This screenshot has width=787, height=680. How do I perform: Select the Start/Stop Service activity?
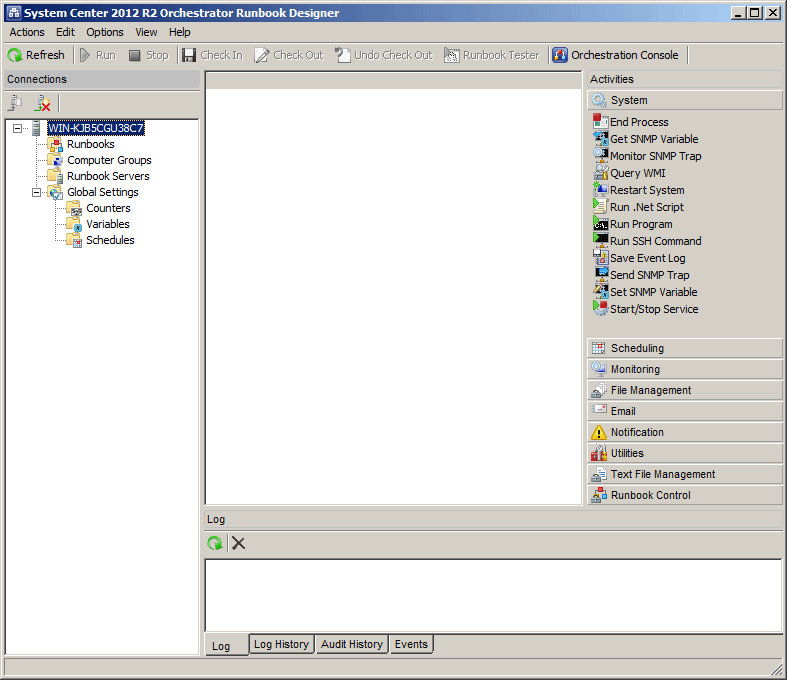[646, 309]
